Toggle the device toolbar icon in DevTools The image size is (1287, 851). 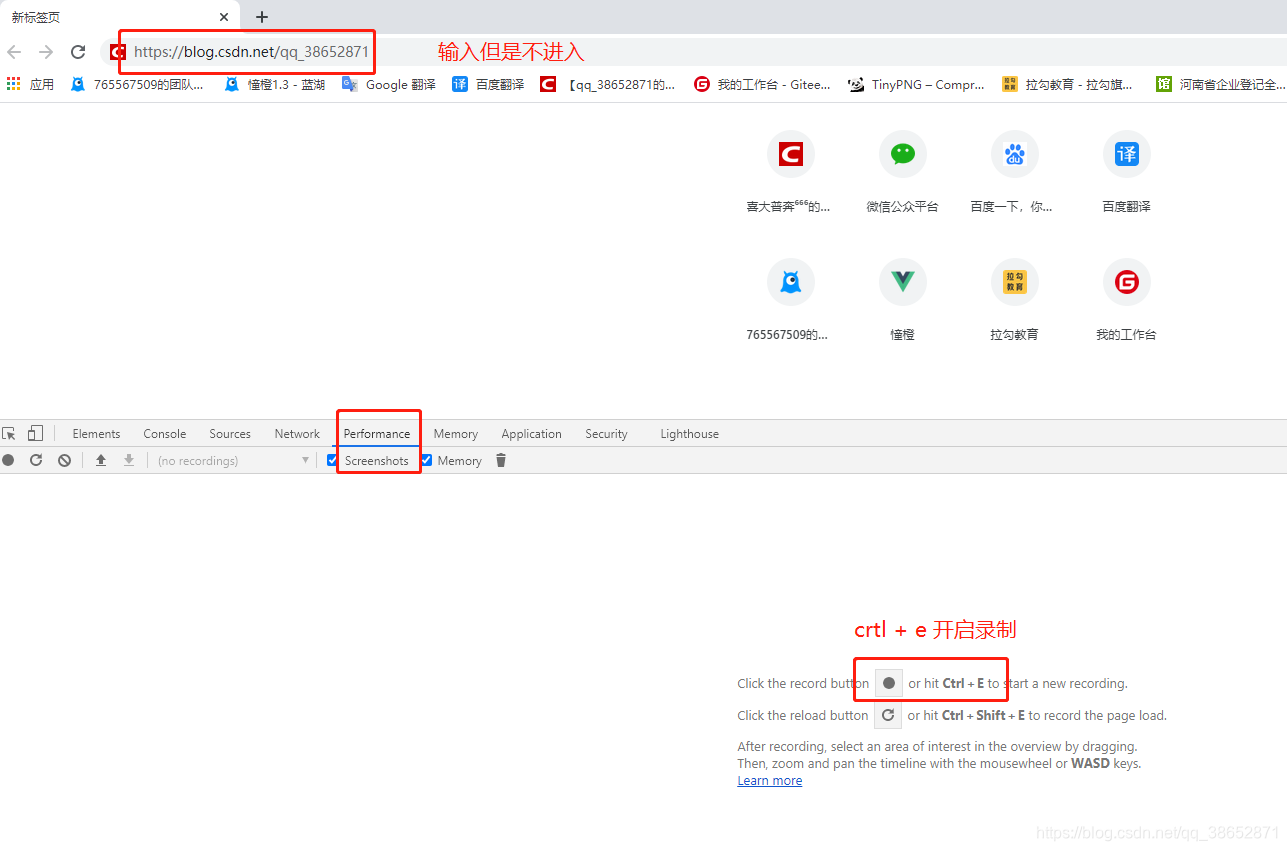click(35, 433)
